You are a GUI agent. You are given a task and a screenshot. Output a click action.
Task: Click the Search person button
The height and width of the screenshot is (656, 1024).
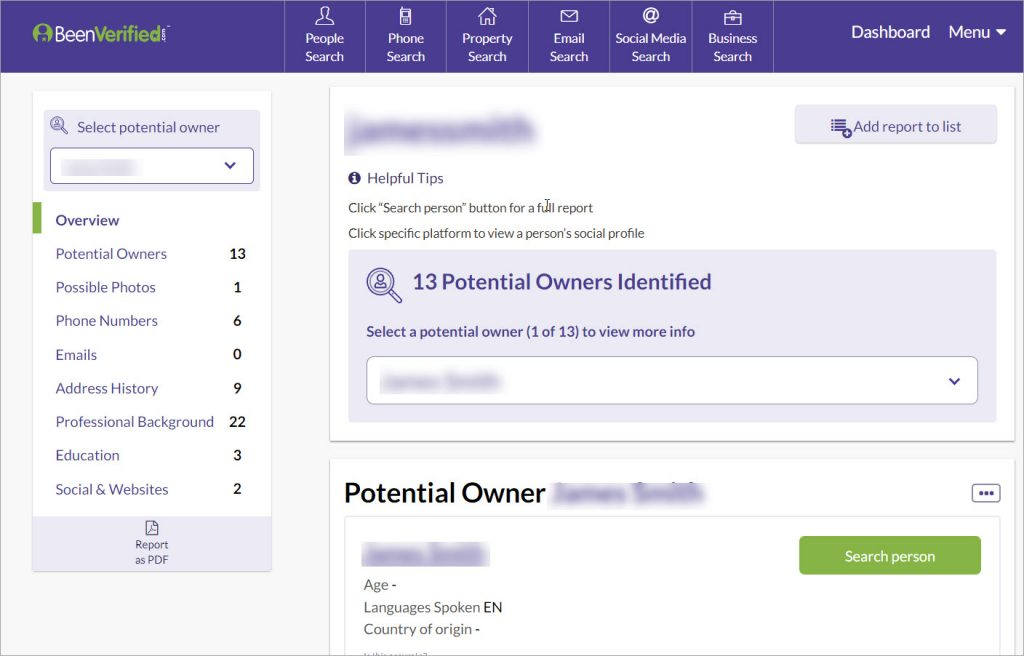coord(889,555)
